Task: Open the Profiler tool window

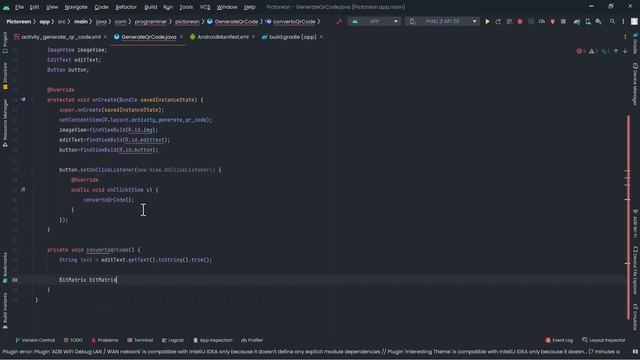Action: pyautogui.click(x=252, y=340)
